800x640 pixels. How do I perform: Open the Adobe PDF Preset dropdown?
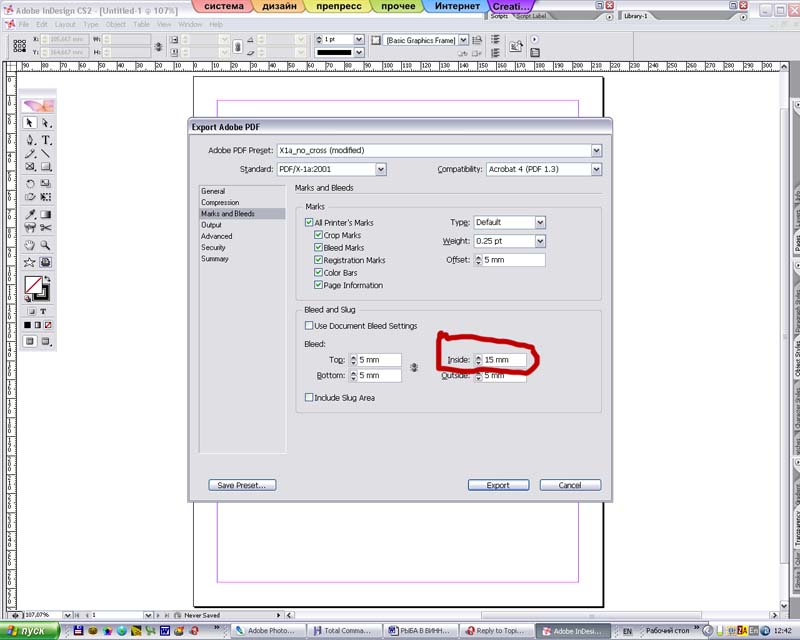coord(596,151)
